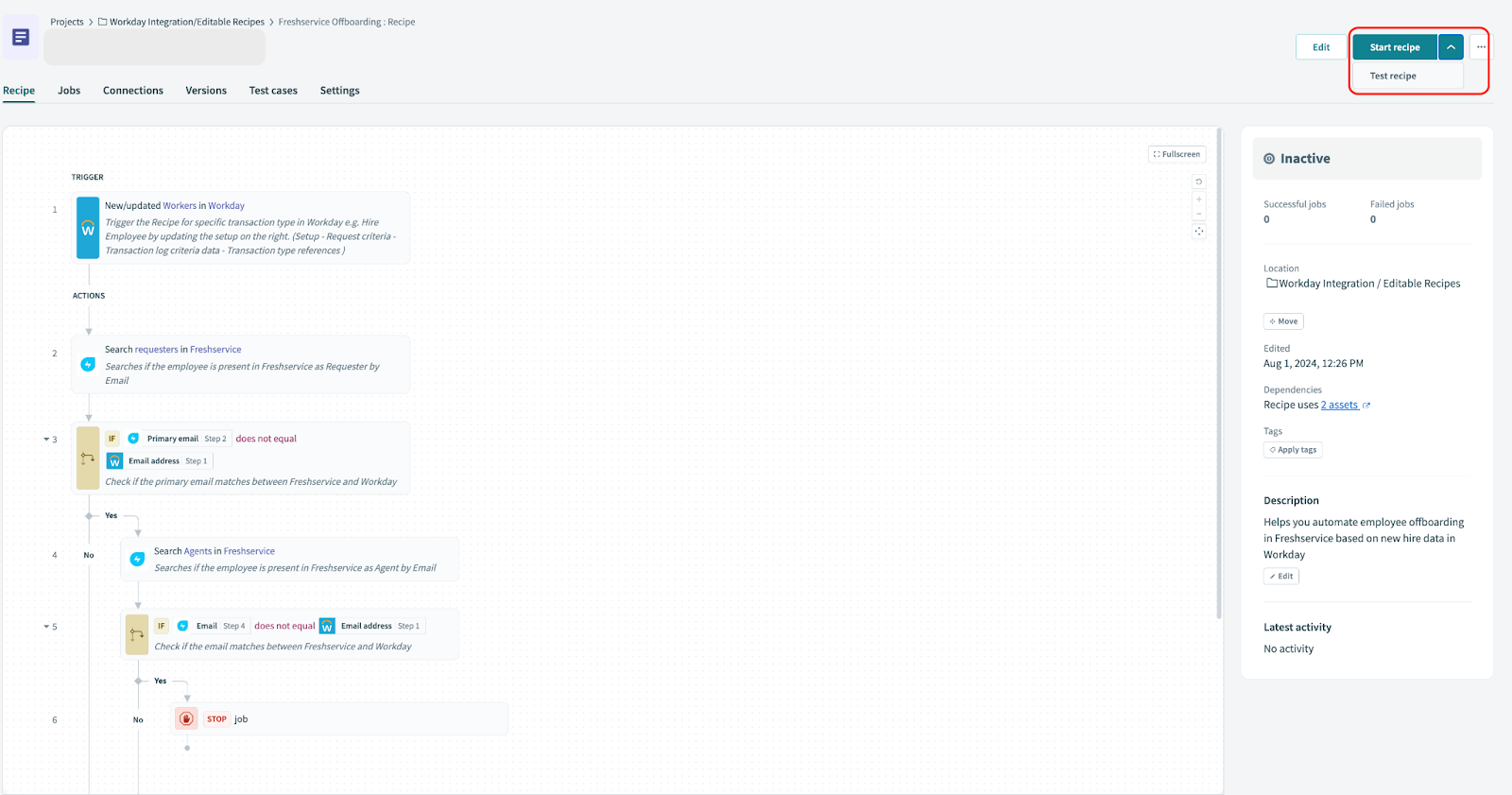Click the 'No activity' text
Screen dimensions: 1512x795
pyautogui.click(x=1289, y=649)
